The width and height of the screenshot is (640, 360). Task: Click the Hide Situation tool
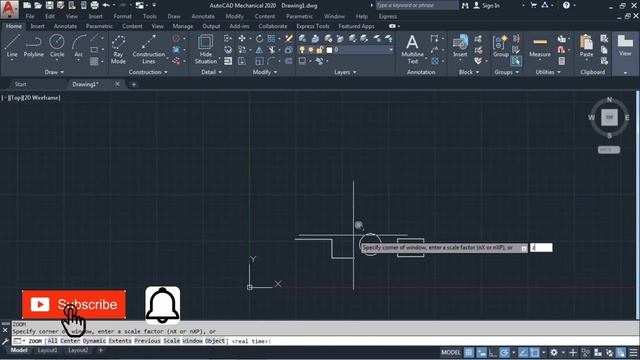205,49
